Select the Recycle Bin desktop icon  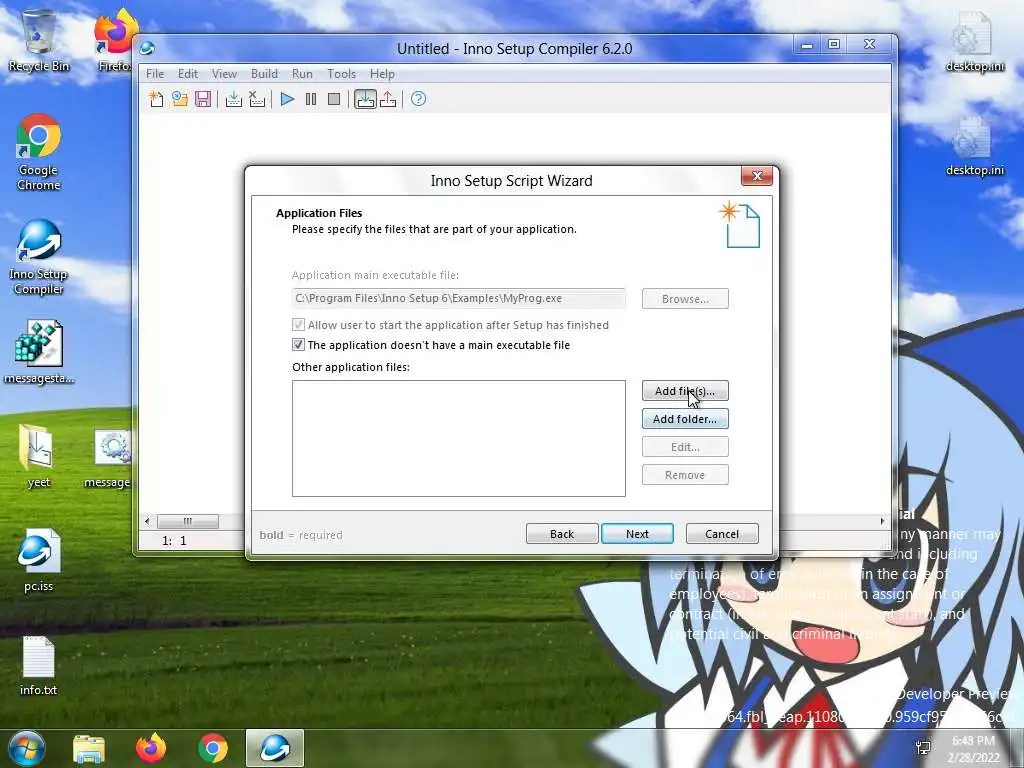[39, 40]
